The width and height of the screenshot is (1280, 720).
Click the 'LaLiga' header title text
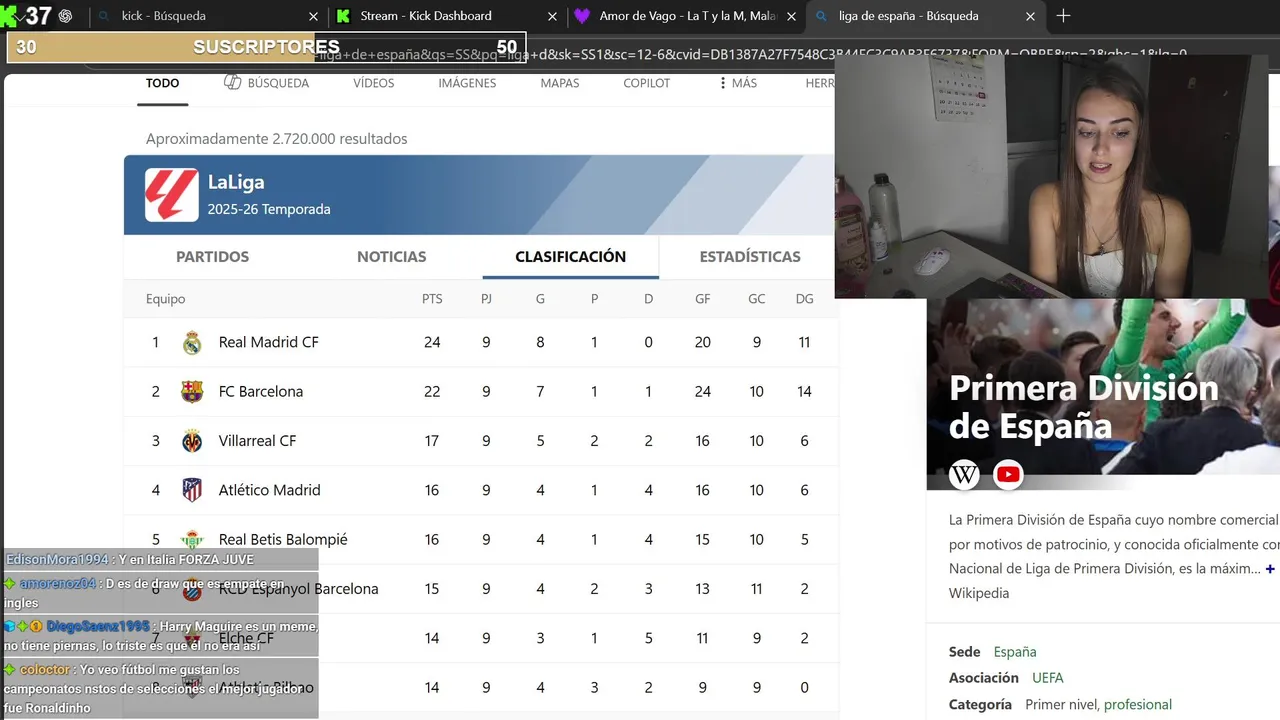pos(236,182)
